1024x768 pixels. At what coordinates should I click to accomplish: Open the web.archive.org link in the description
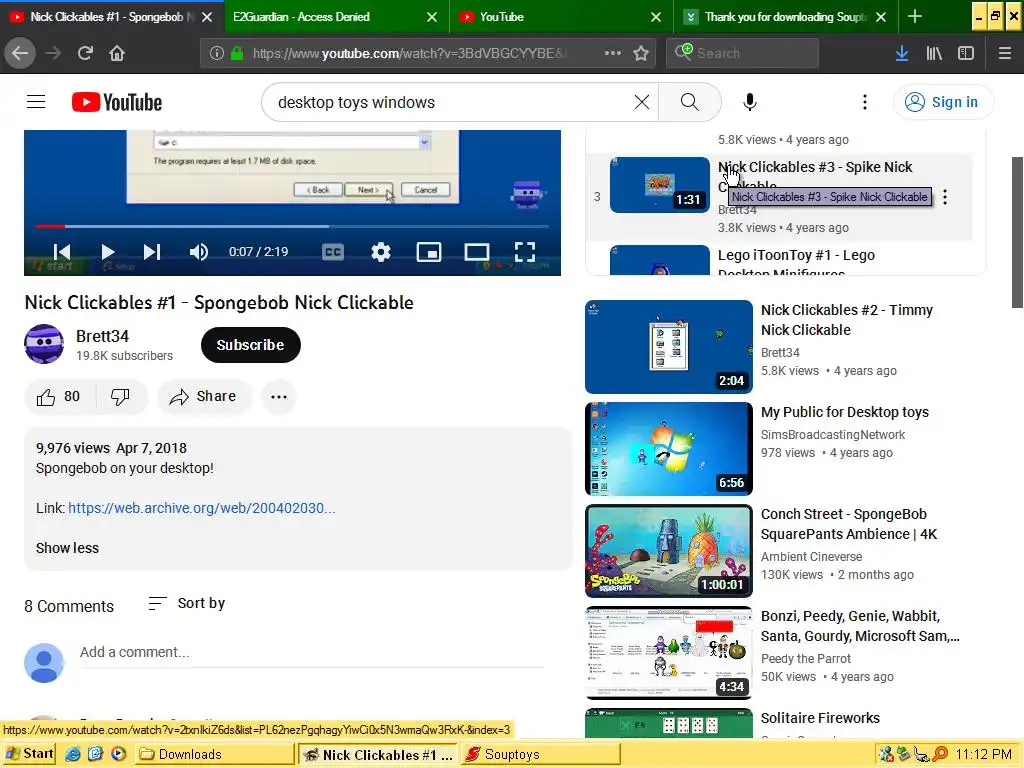[x=202, y=508]
